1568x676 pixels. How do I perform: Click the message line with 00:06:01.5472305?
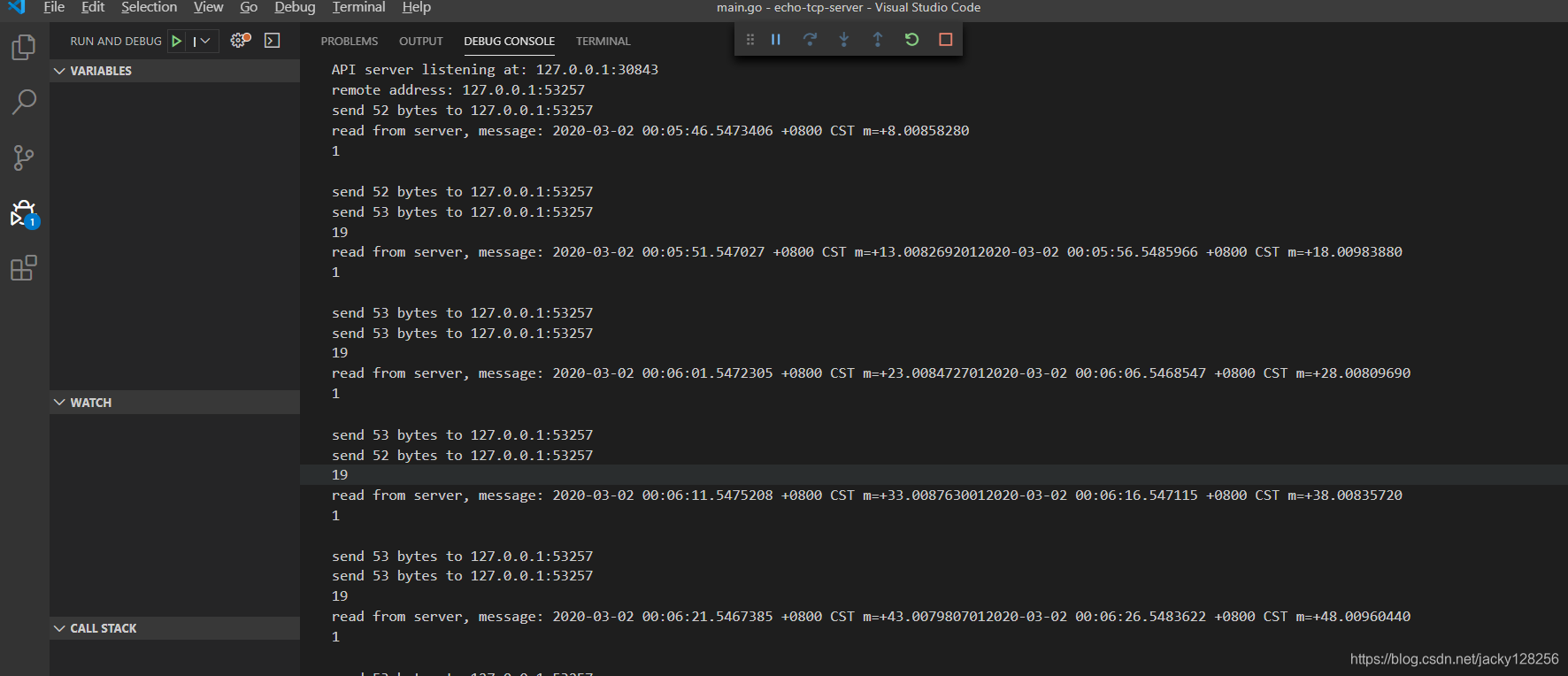click(x=871, y=373)
